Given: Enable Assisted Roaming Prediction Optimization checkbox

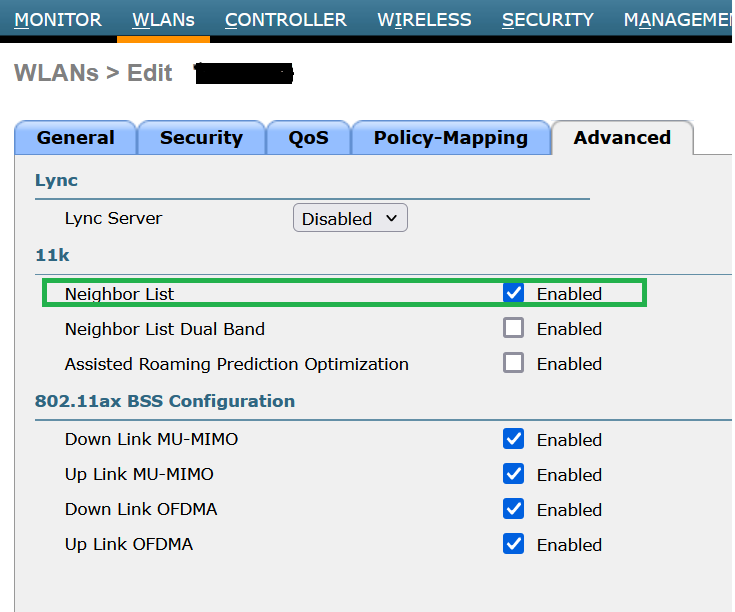Looking at the screenshot, I should (x=513, y=363).
